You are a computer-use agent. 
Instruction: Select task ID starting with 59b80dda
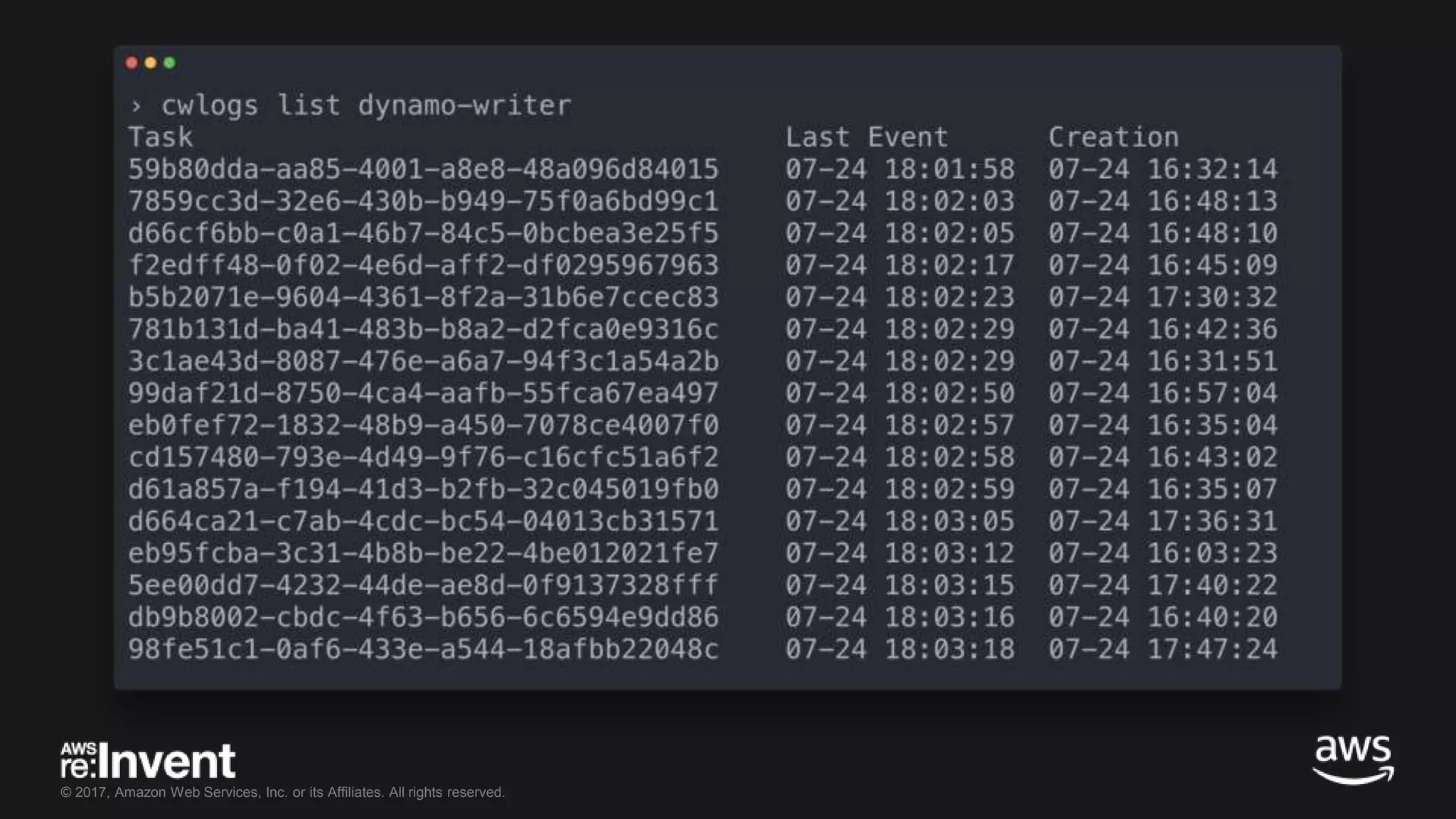pyautogui.click(x=424, y=169)
